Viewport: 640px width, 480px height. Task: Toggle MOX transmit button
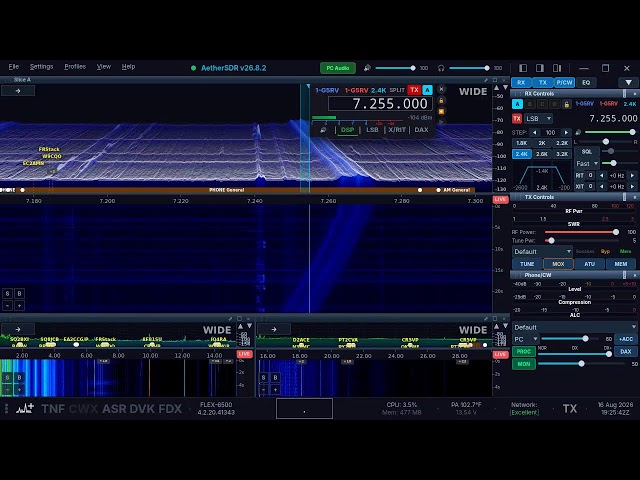(558, 264)
